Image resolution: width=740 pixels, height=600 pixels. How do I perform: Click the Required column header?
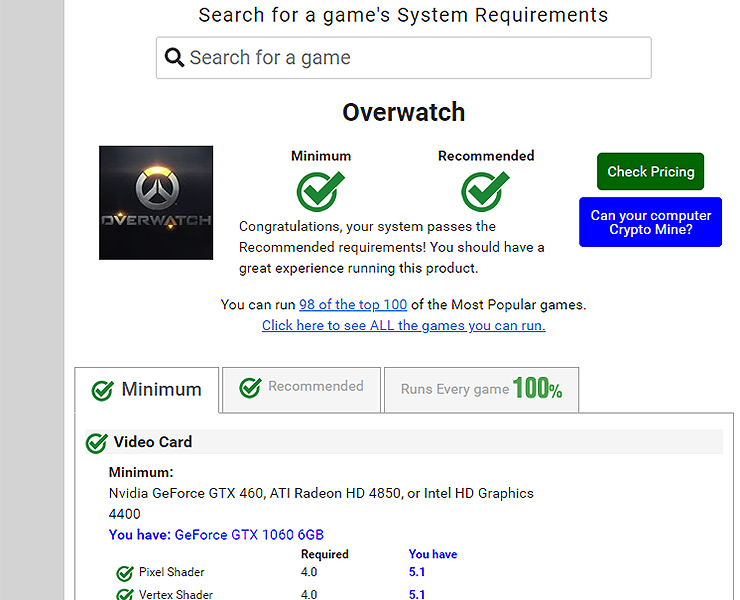[325, 554]
